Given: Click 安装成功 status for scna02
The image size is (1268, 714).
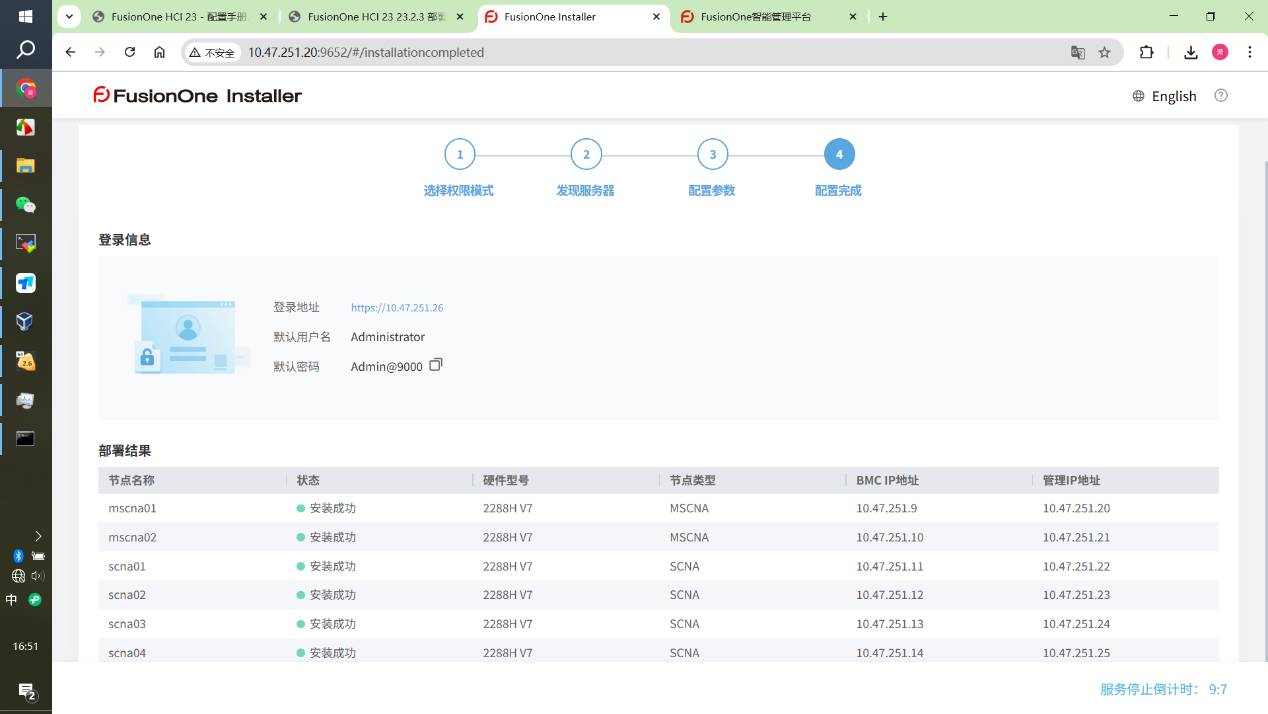Looking at the screenshot, I should (x=326, y=595).
